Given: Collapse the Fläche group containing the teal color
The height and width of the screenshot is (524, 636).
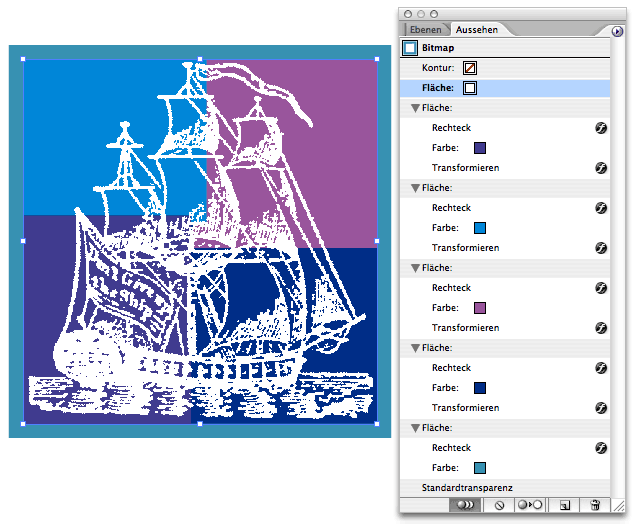Looking at the screenshot, I should (415, 428).
